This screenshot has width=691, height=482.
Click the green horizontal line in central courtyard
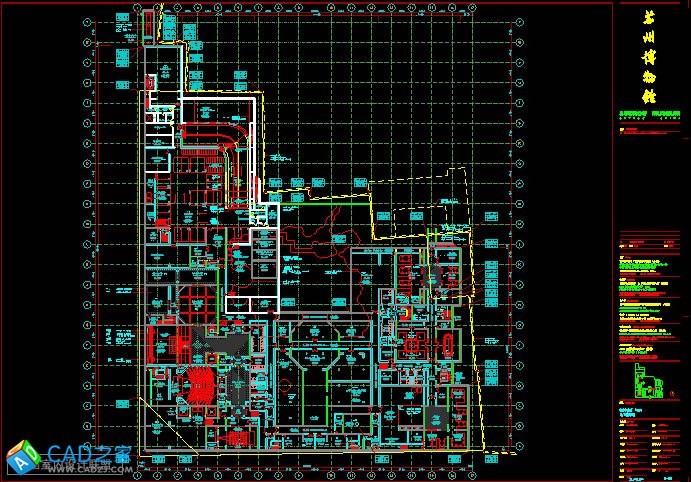(320, 203)
